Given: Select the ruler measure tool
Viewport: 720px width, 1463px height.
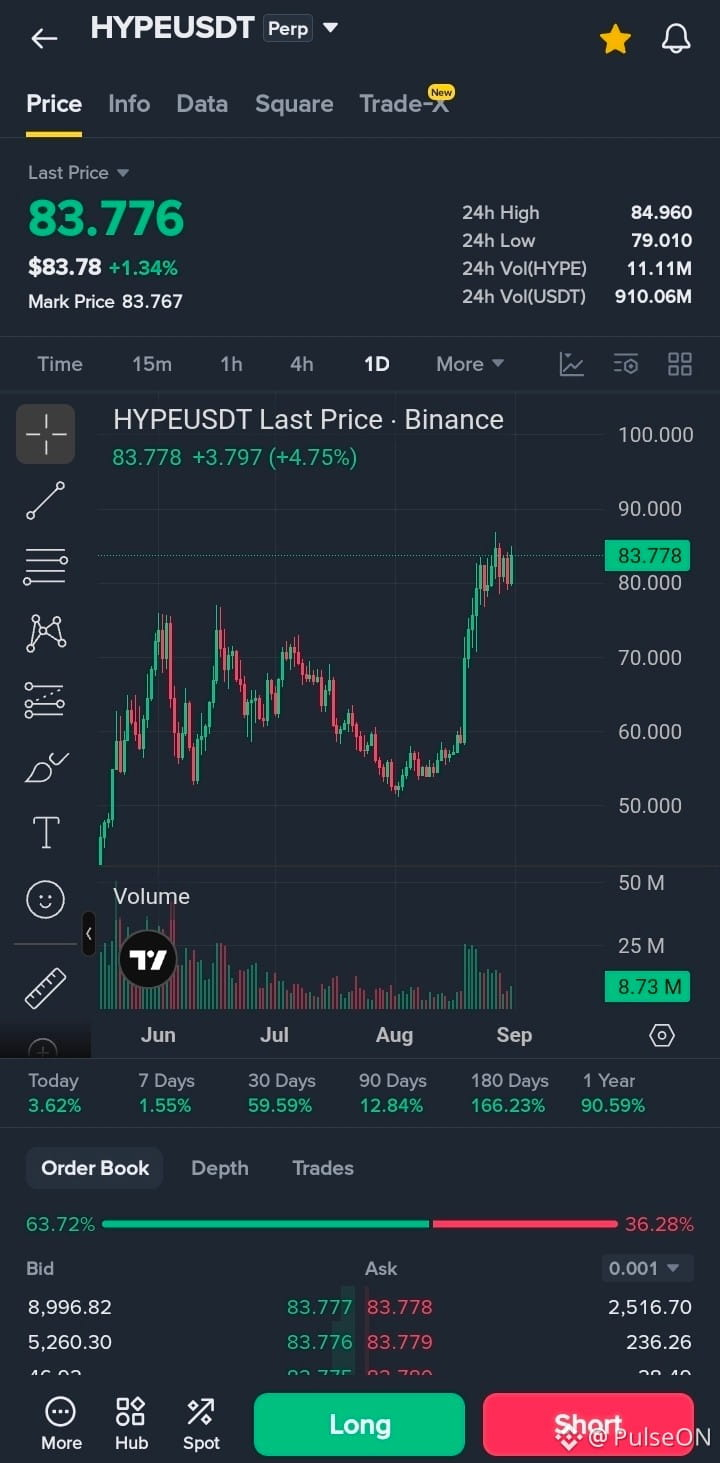Looking at the screenshot, I should 45,988.
